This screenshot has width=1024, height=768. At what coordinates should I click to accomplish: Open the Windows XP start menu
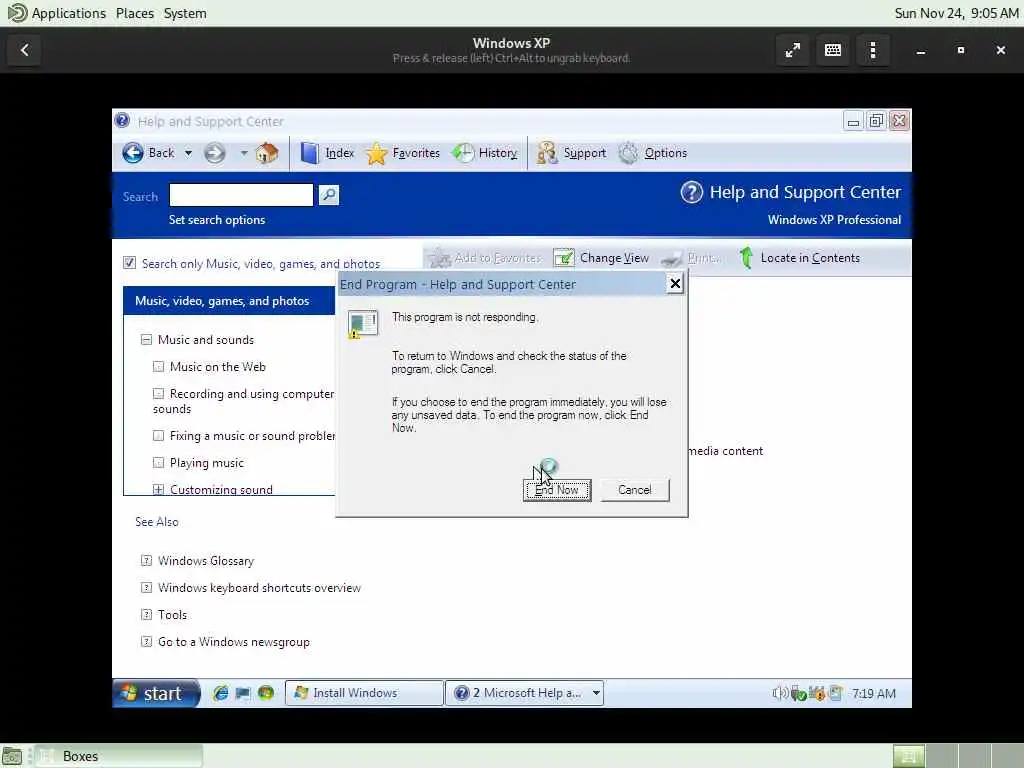(155, 693)
